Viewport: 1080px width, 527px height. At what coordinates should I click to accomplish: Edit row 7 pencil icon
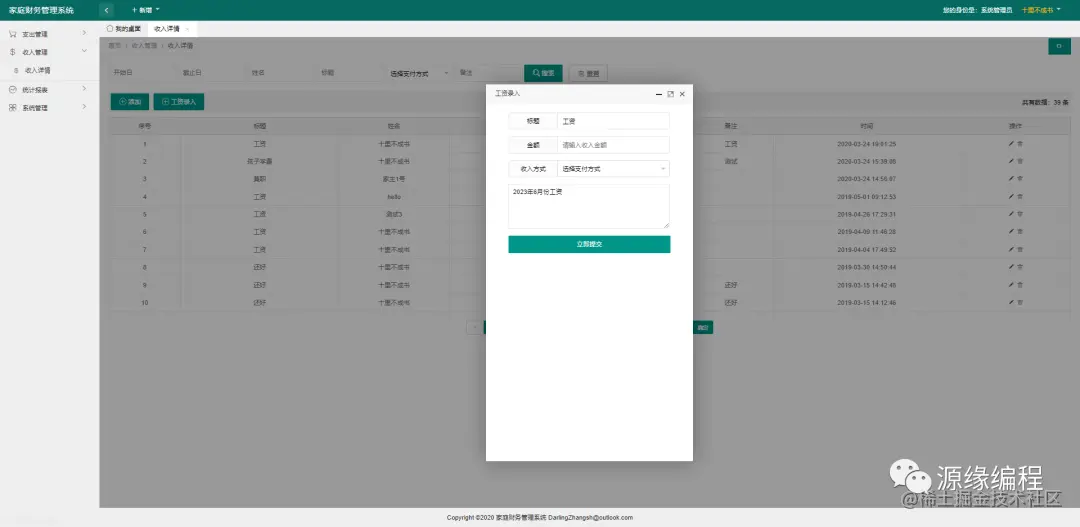(1011, 249)
